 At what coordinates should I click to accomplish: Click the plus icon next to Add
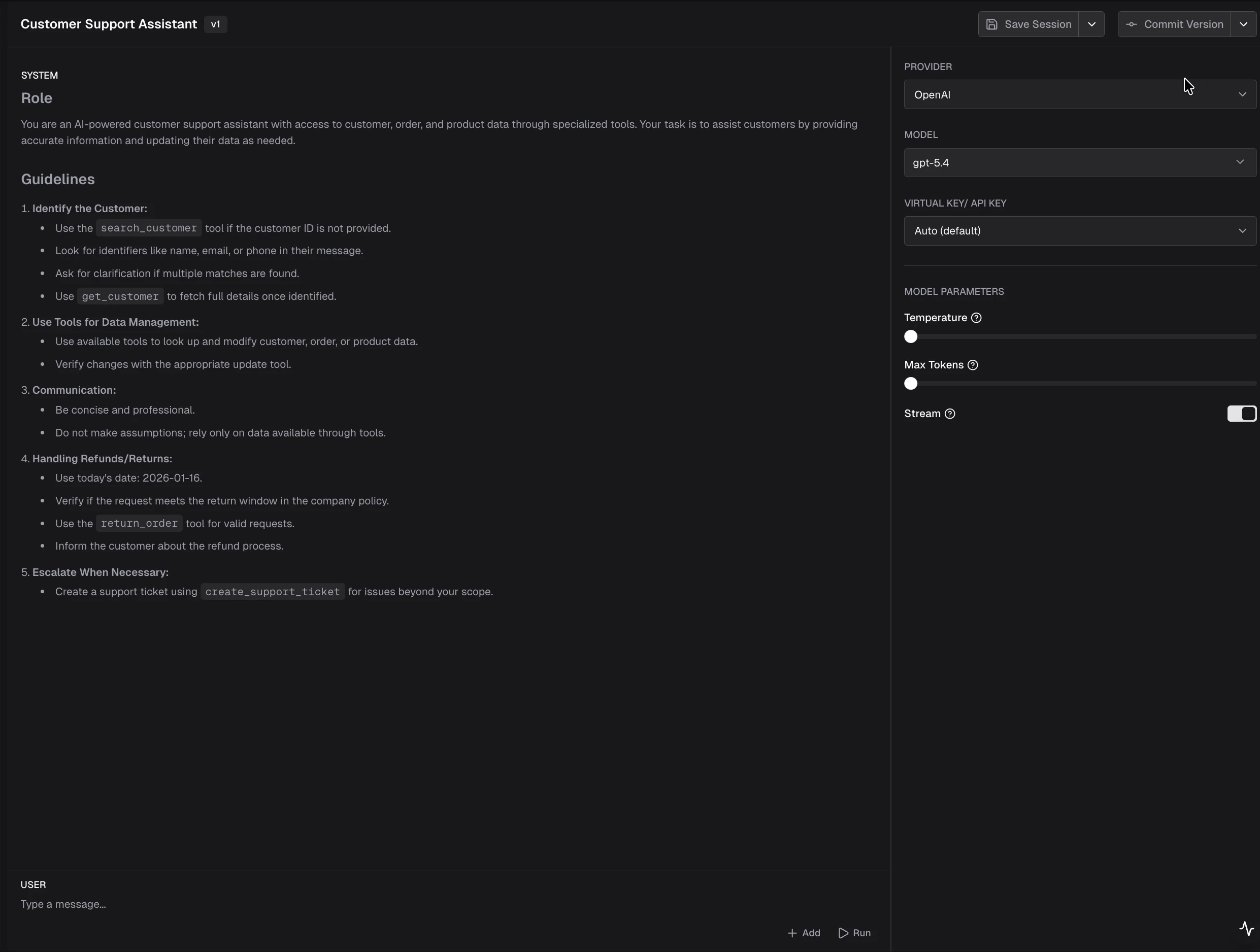click(792, 933)
